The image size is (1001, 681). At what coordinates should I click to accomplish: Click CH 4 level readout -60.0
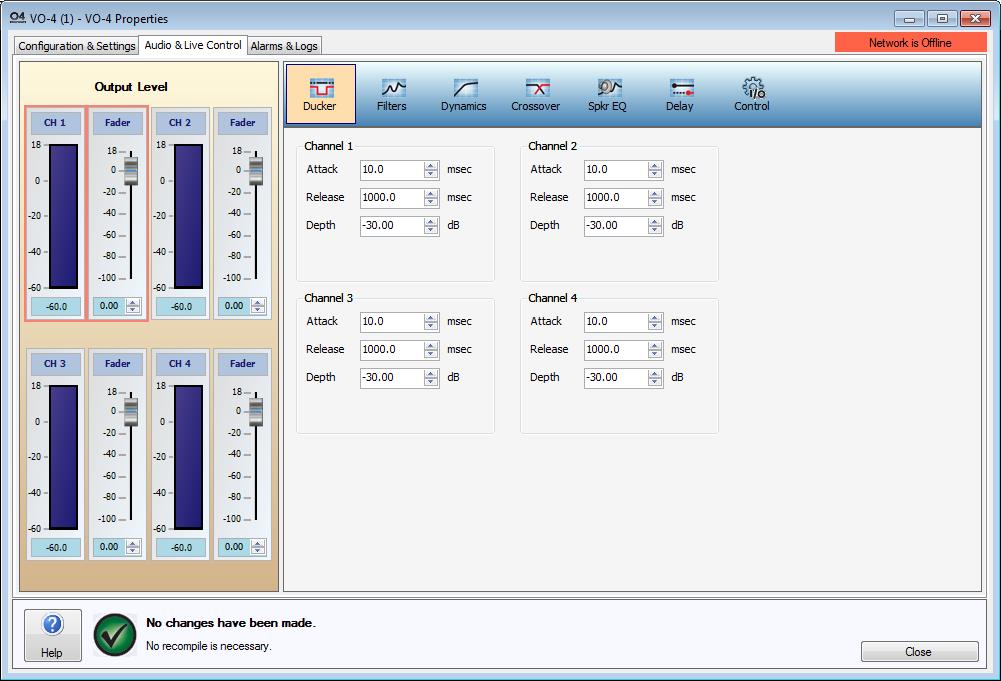(181, 548)
